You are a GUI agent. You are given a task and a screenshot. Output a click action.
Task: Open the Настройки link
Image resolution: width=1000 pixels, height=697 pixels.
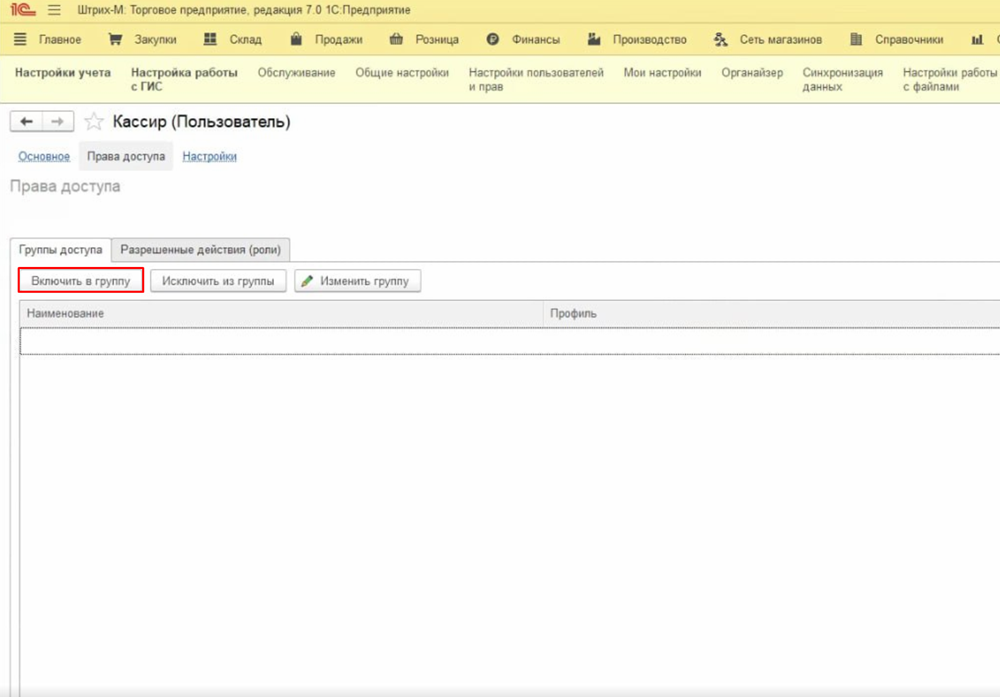click(x=209, y=156)
